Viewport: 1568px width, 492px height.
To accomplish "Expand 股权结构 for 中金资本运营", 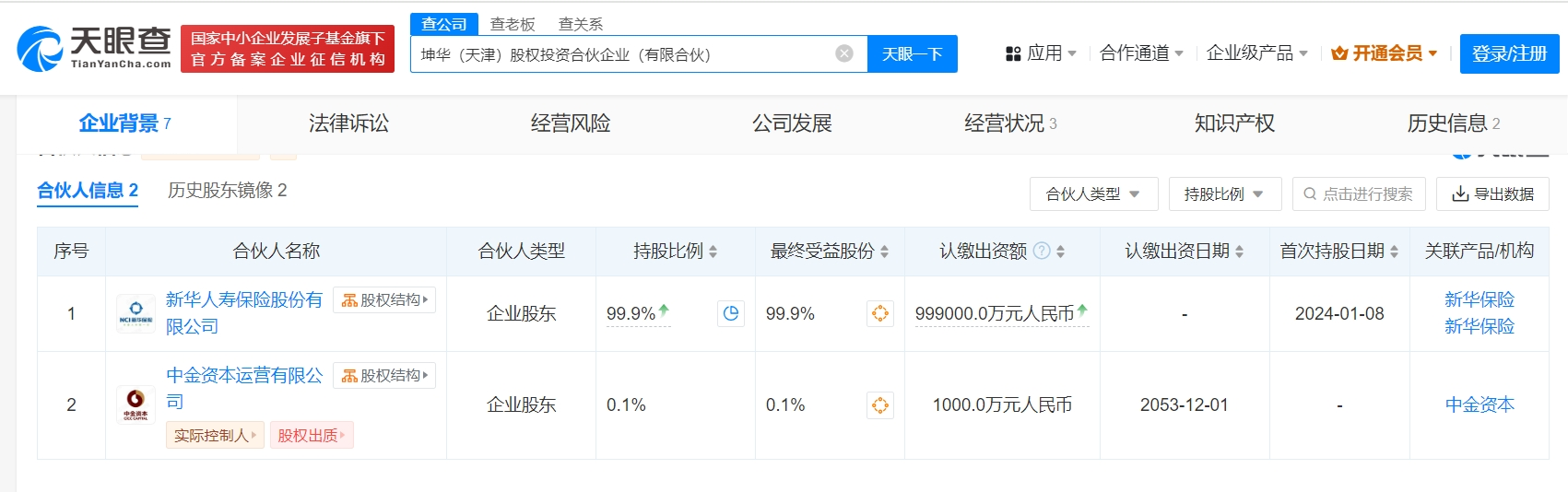I will pos(384,376).
